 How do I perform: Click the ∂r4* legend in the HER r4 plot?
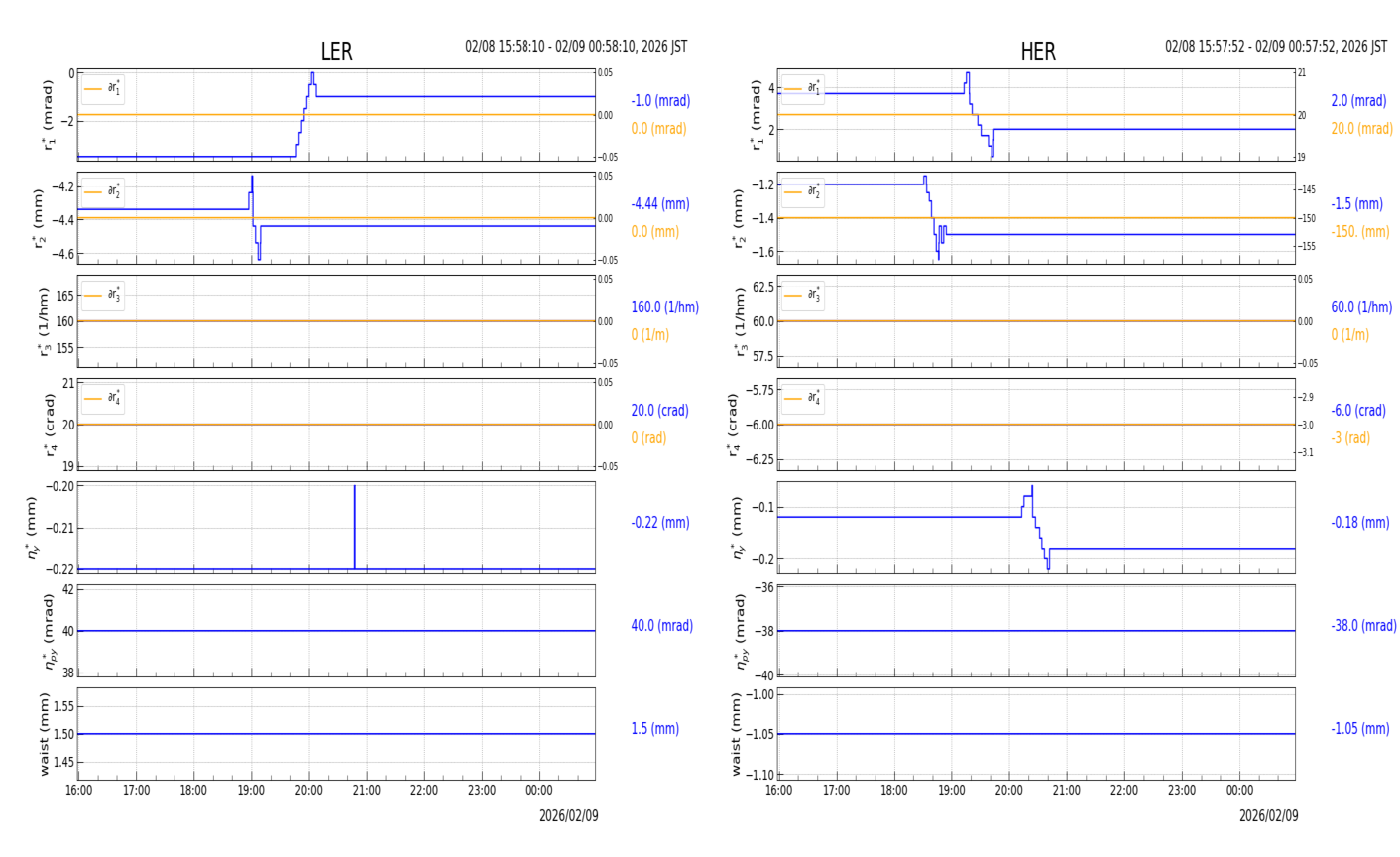[x=802, y=398]
